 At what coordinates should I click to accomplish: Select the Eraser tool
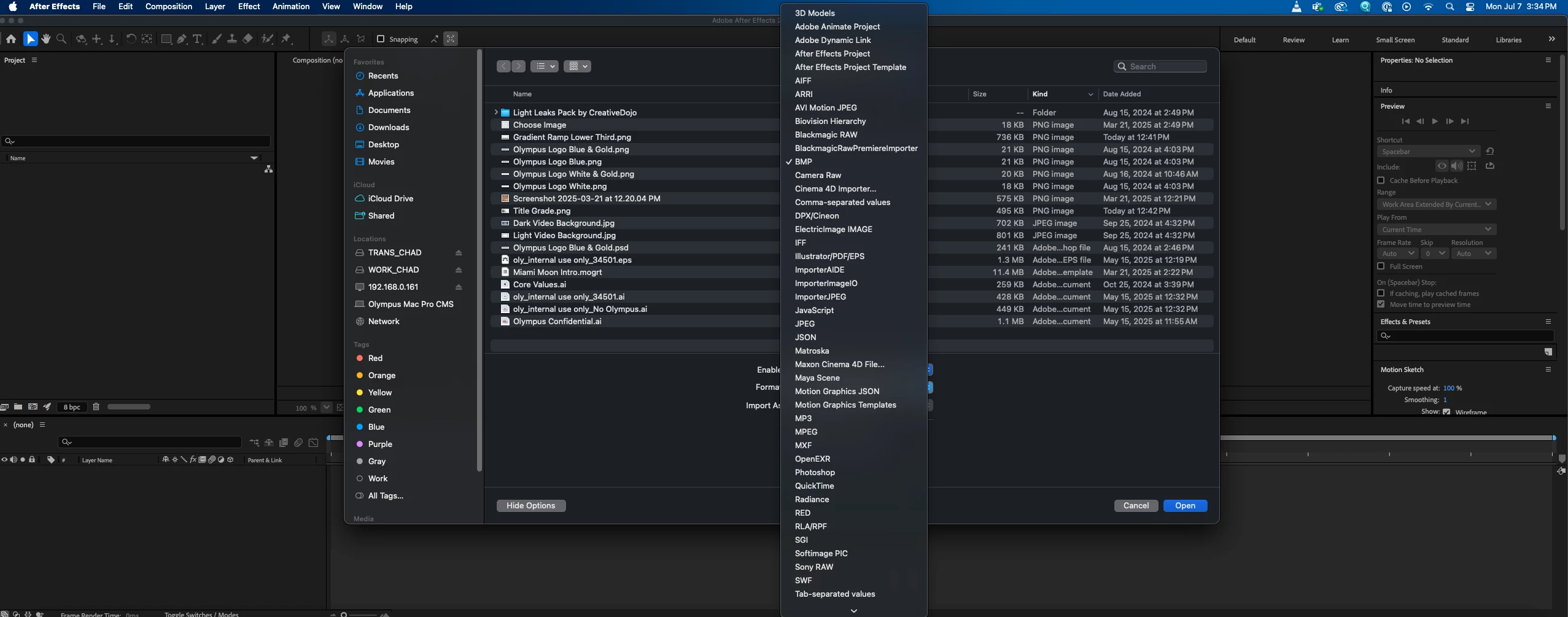[x=247, y=39]
